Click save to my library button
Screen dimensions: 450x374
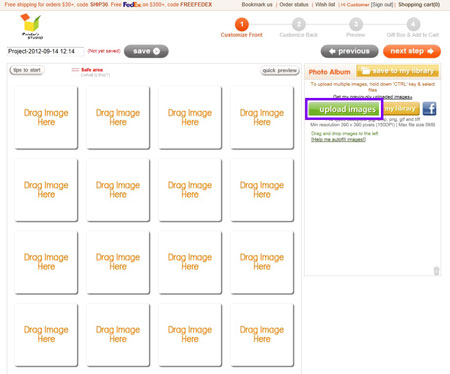point(397,71)
